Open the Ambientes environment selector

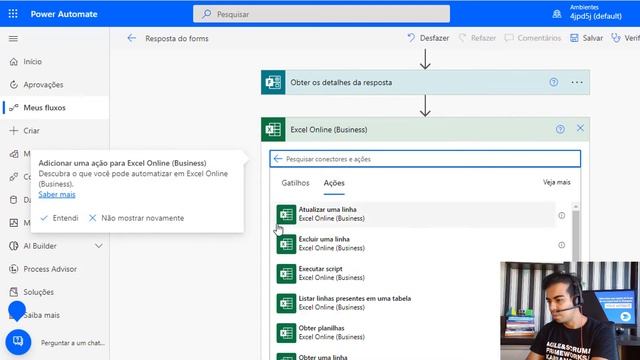coord(596,13)
